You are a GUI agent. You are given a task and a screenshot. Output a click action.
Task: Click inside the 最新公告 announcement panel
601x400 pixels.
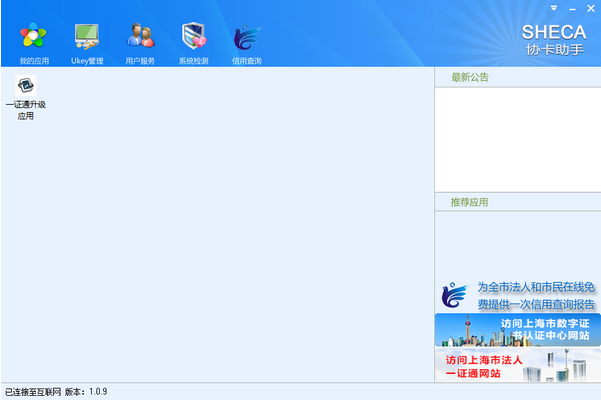[x=518, y=140]
